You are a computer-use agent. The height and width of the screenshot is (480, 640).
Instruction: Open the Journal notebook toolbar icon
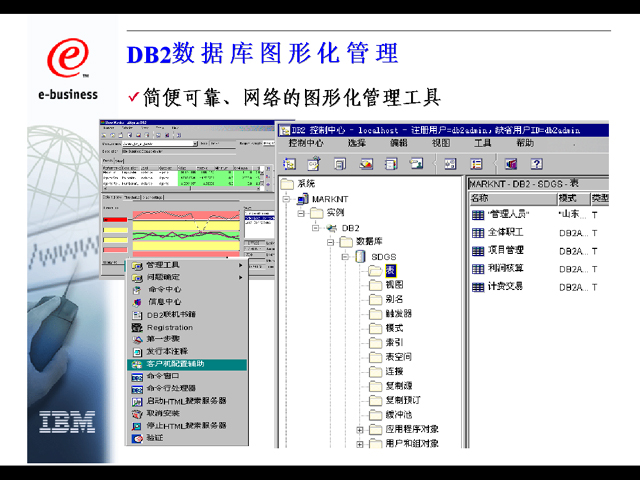click(x=391, y=164)
